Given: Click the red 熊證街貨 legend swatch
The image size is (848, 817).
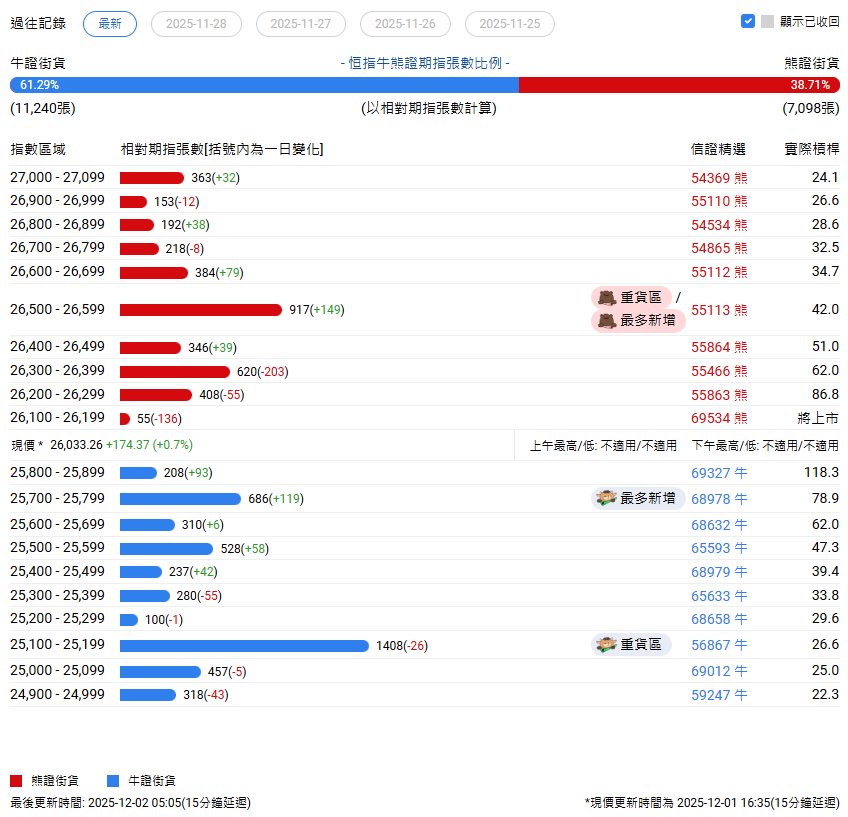Looking at the screenshot, I should click(x=16, y=781).
